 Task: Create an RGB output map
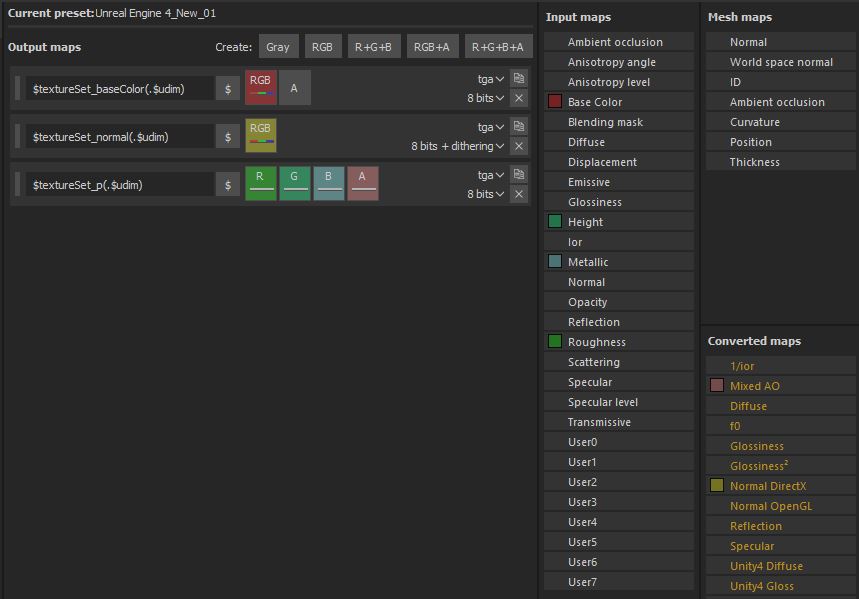click(x=322, y=47)
